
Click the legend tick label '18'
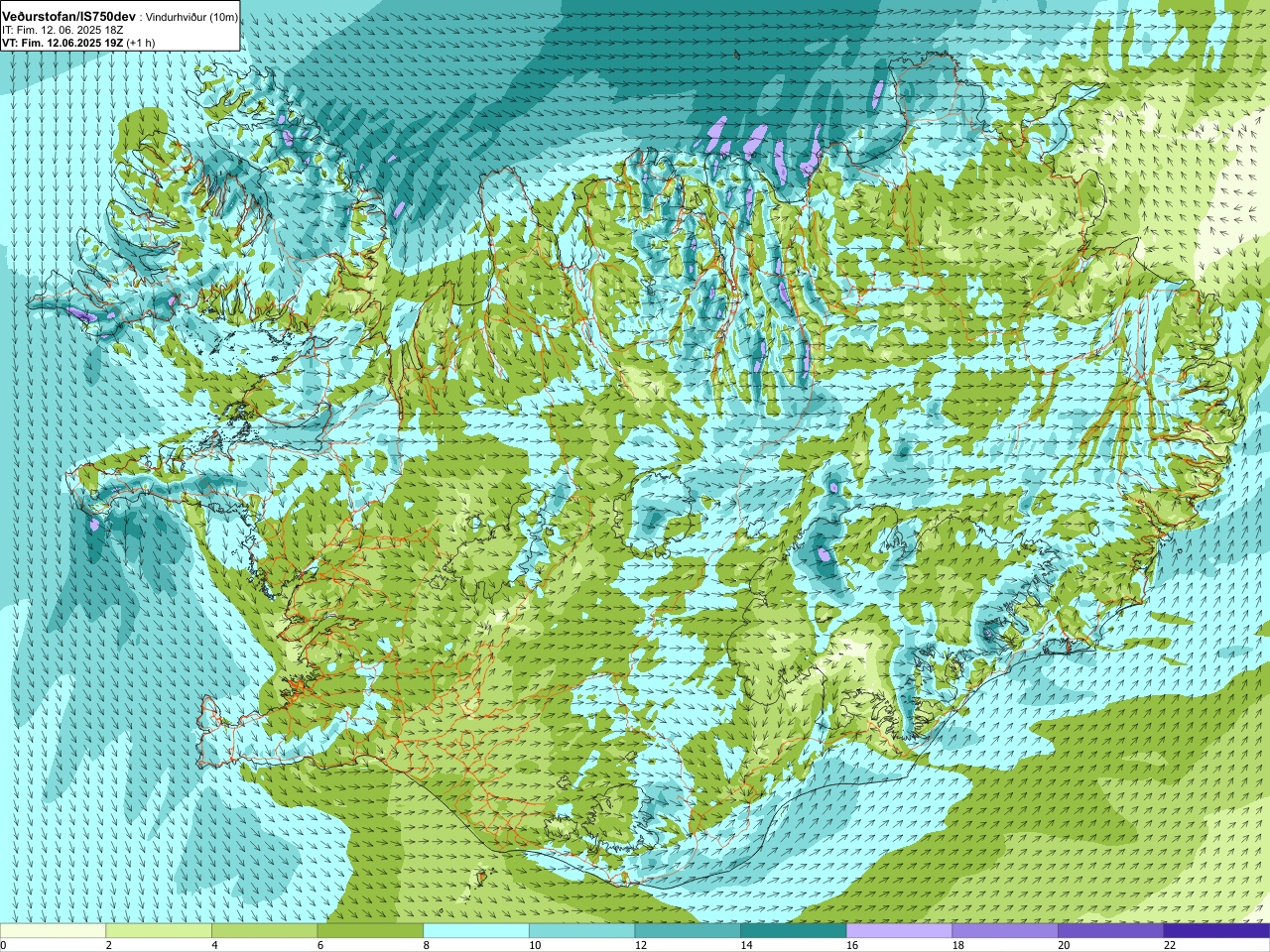click(x=958, y=946)
